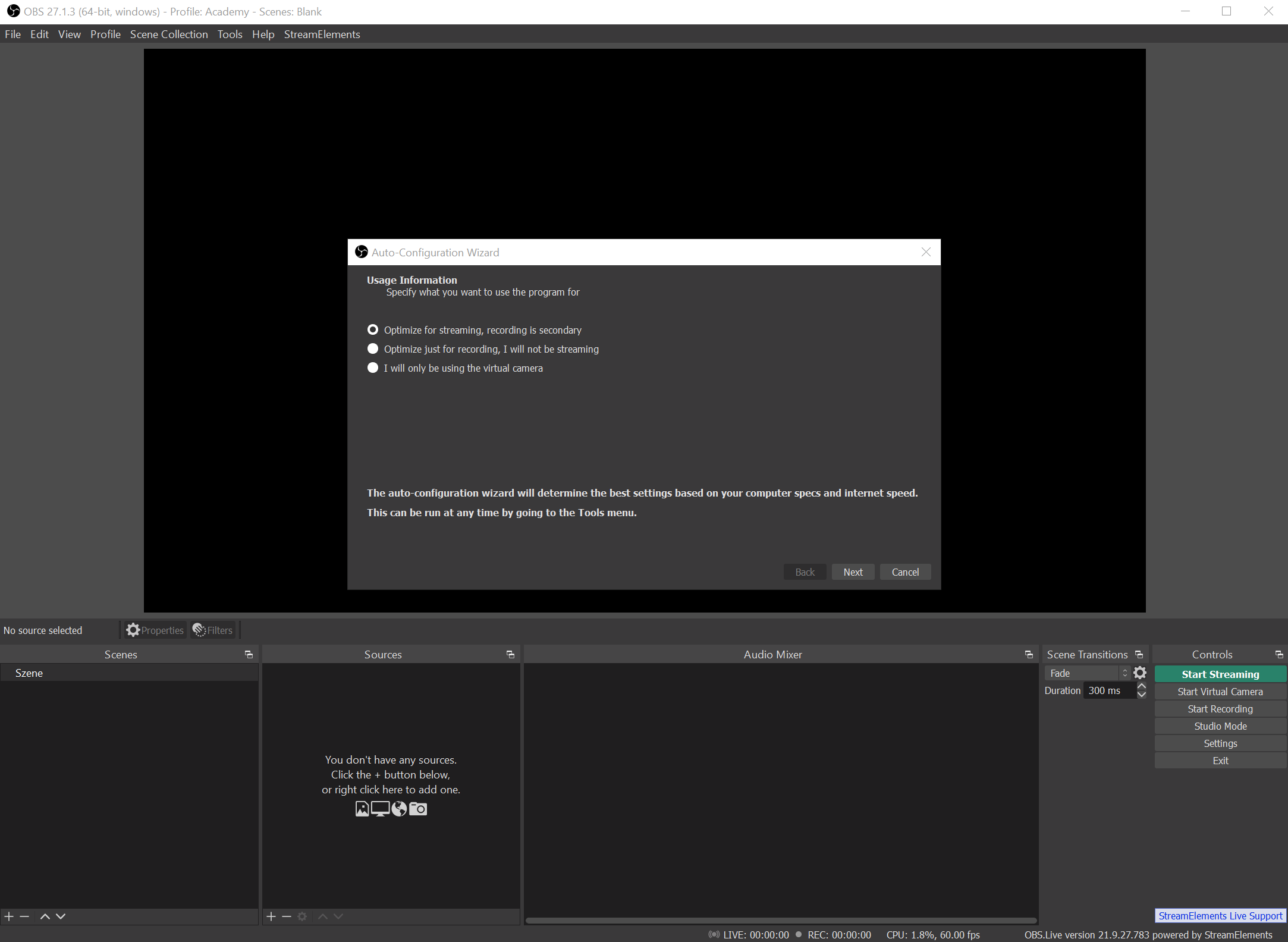1288x942 pixels.
Task: Move scene down with arrow icon
Action: (x=61, y=916)
